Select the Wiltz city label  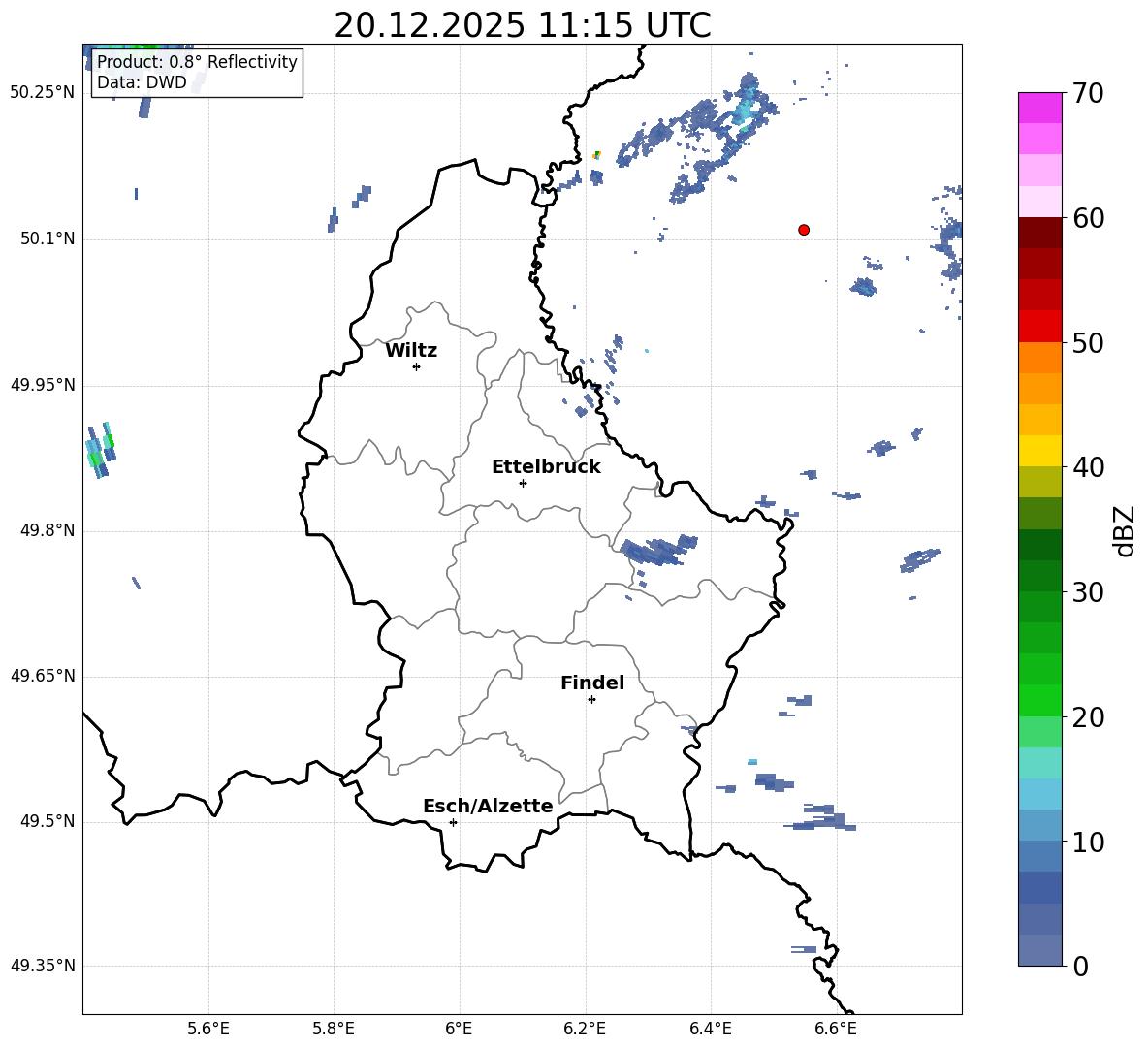coord(411,351)
